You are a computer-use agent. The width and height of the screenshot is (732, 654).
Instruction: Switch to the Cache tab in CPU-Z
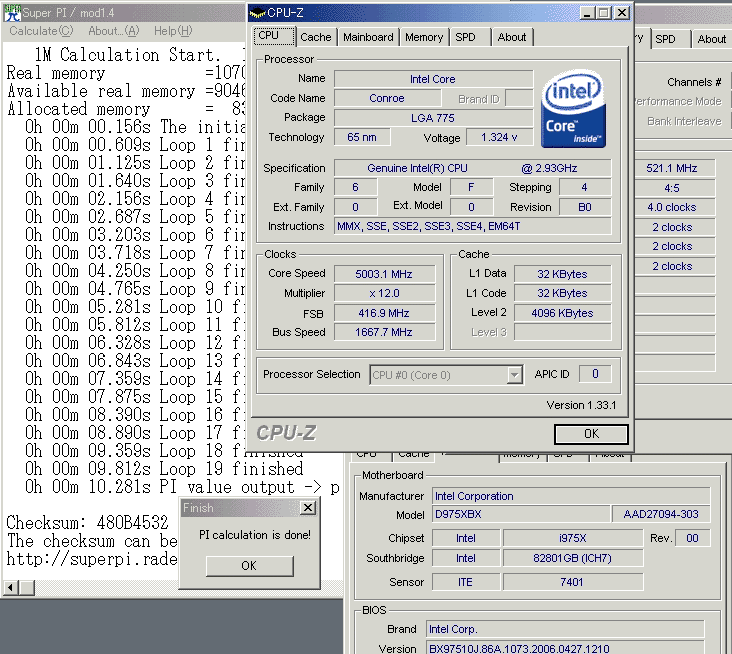point(316,37)
